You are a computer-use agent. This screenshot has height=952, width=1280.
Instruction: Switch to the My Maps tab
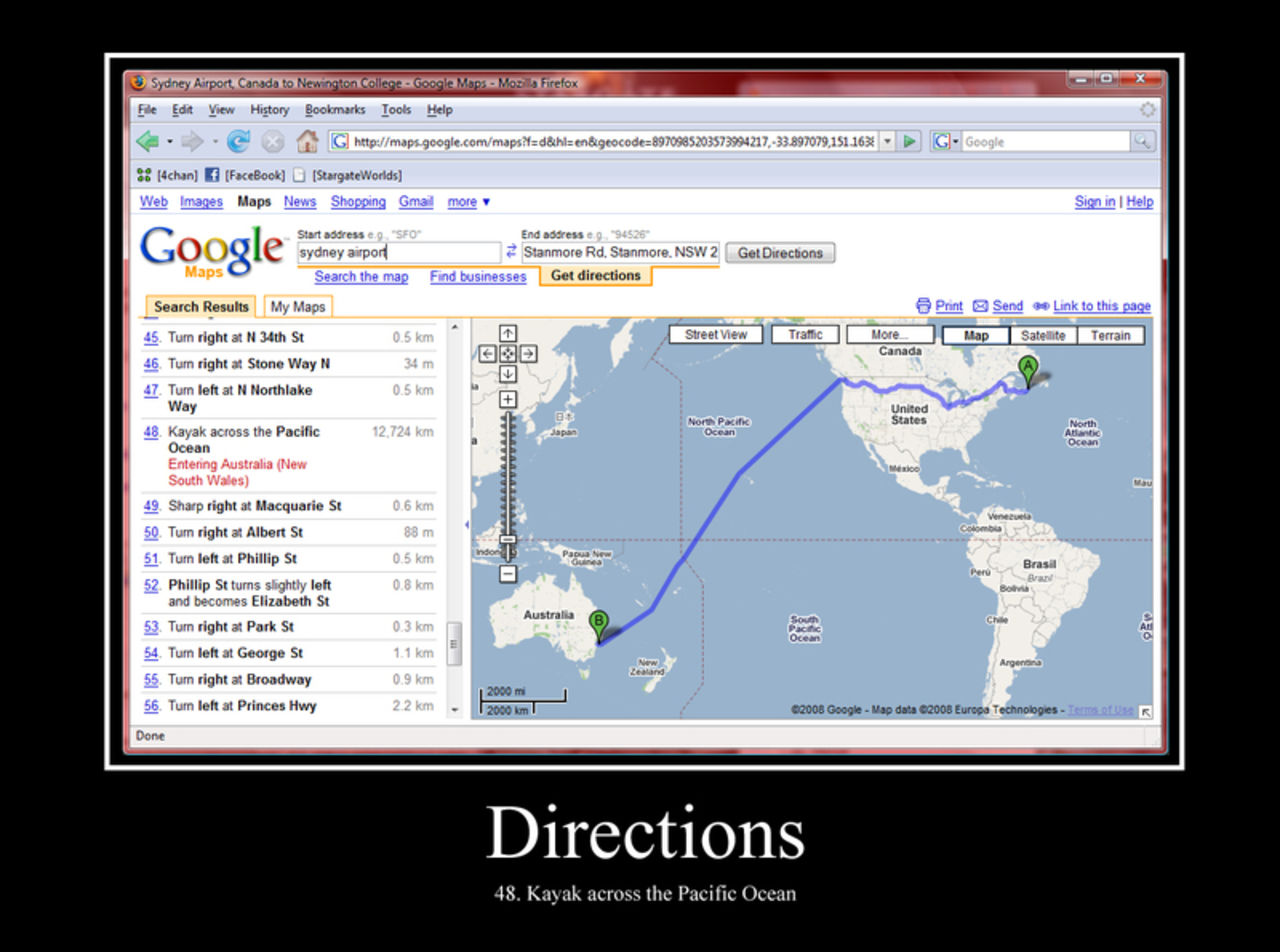[x=296, y=306]
